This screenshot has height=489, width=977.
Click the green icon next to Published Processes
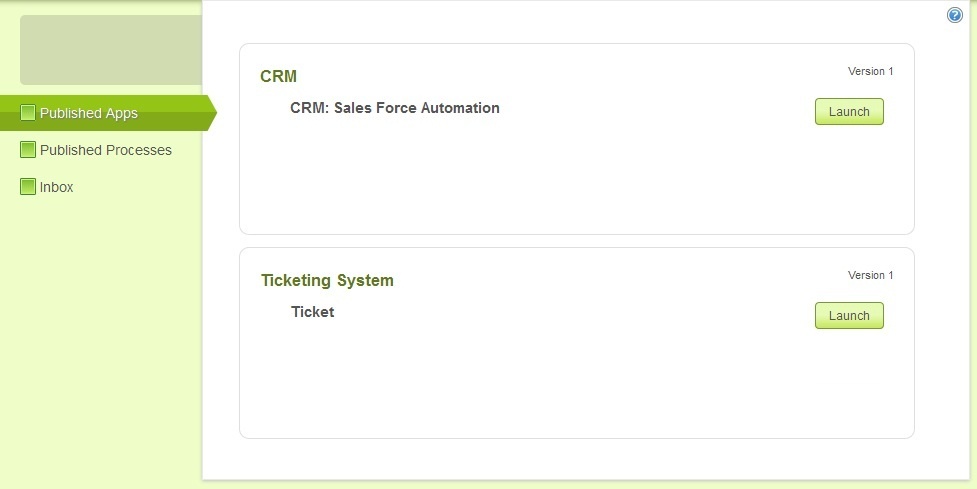tap(28, 150)
